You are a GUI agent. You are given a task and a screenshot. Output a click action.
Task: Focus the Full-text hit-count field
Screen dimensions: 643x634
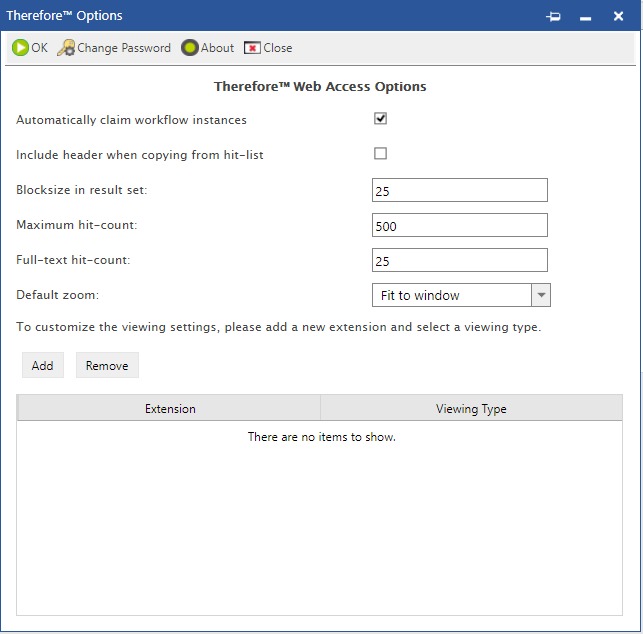(460, 260)
